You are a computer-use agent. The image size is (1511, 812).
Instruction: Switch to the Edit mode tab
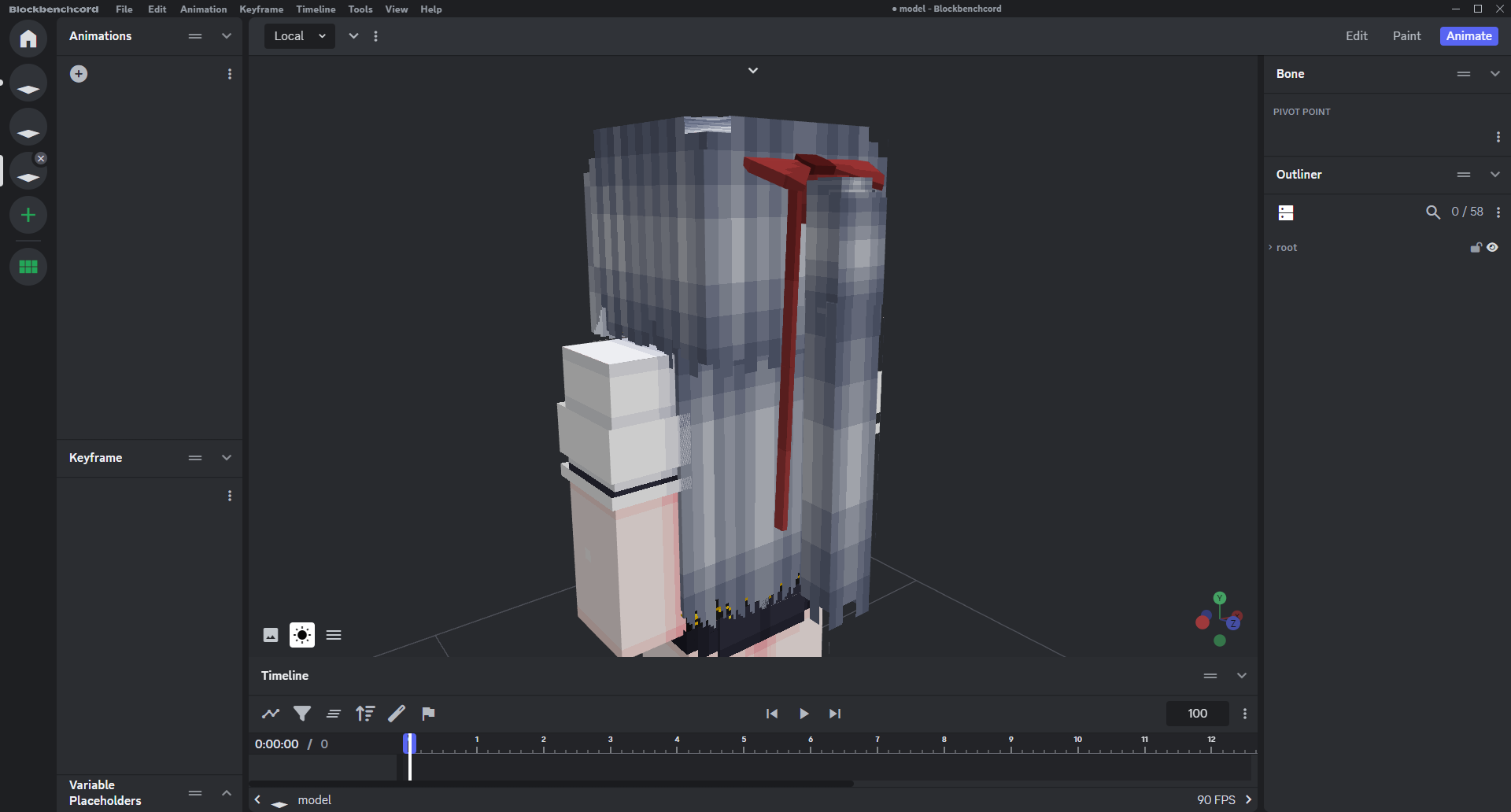click(x=1356, y=36)
